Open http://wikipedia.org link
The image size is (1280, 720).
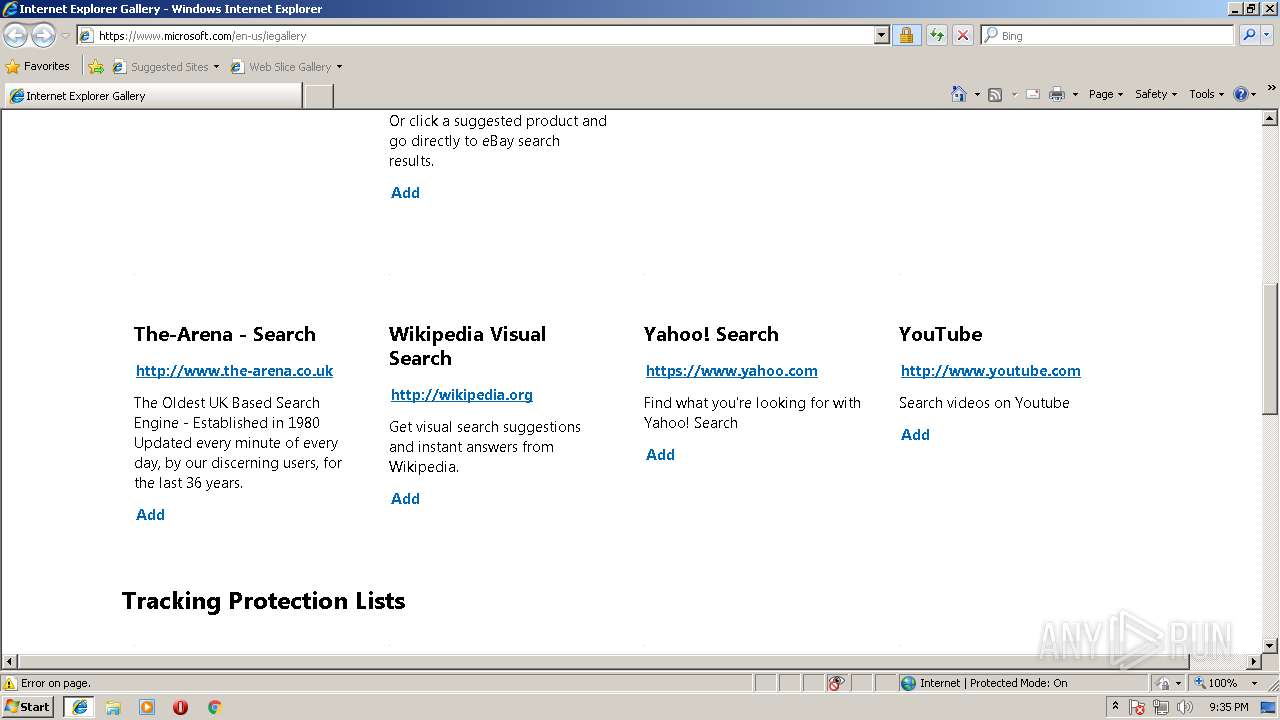[461, 395]
